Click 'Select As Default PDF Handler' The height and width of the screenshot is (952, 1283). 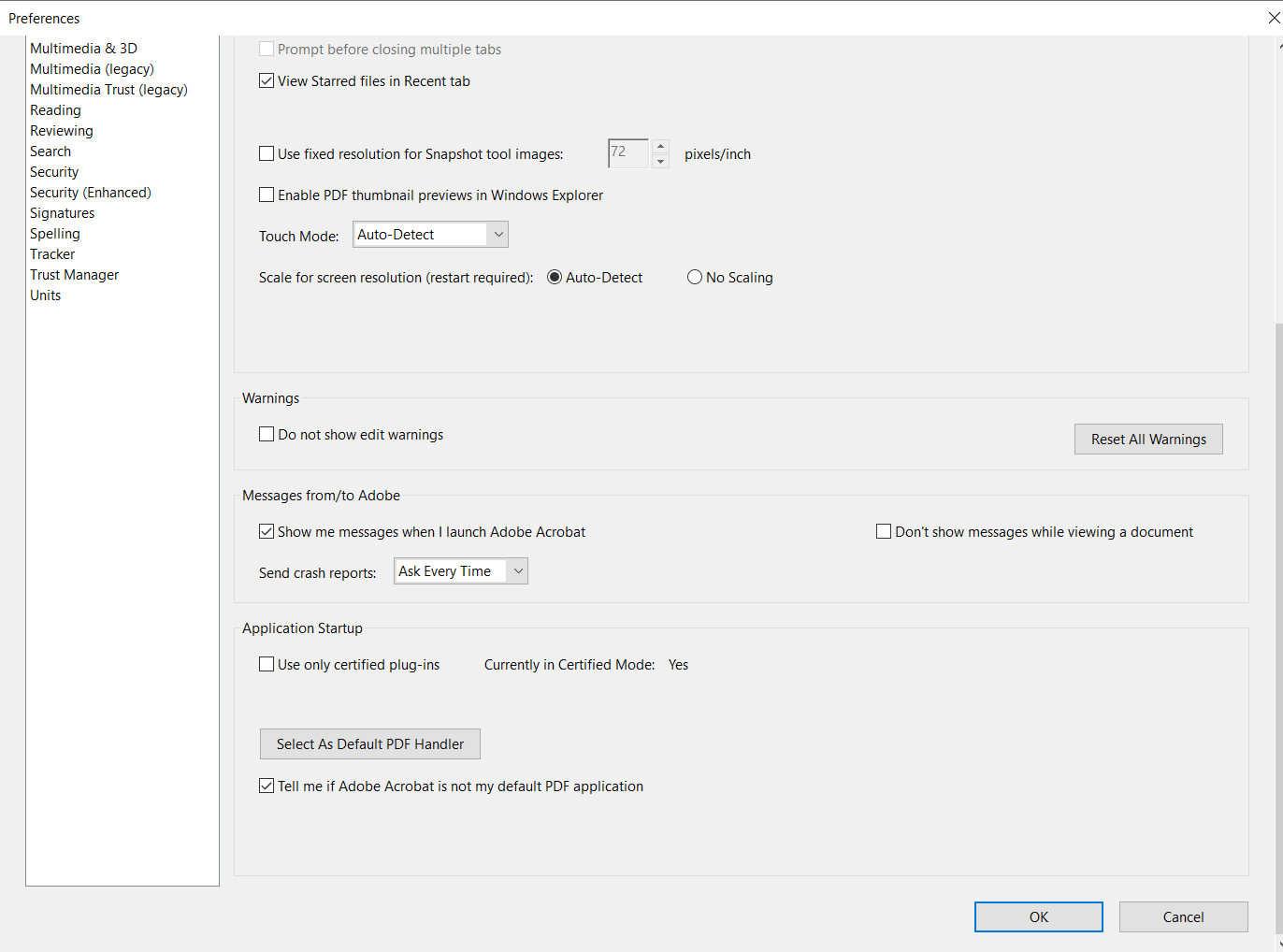369,743
